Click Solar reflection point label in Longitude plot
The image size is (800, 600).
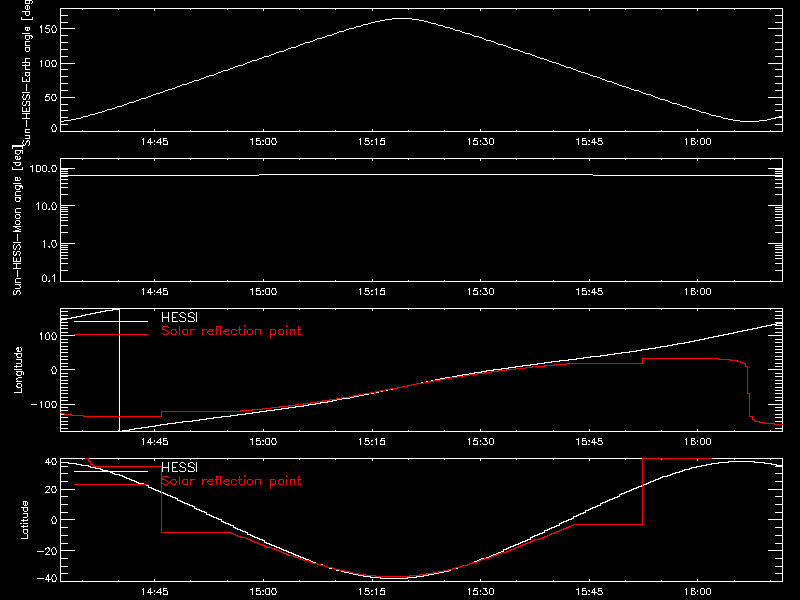click(231, 331)
